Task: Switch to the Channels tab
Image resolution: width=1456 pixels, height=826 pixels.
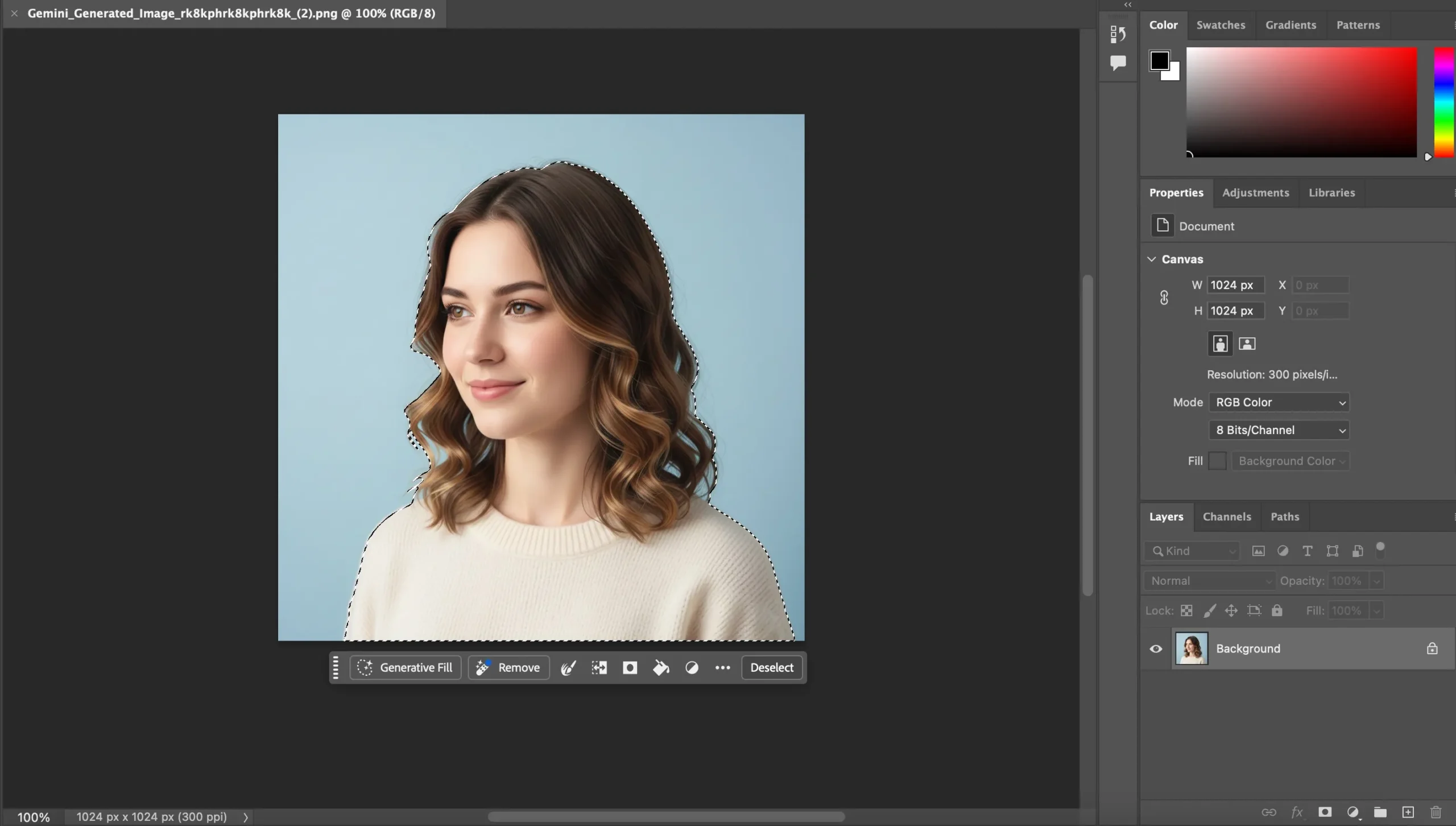Action: (1227, 517)
